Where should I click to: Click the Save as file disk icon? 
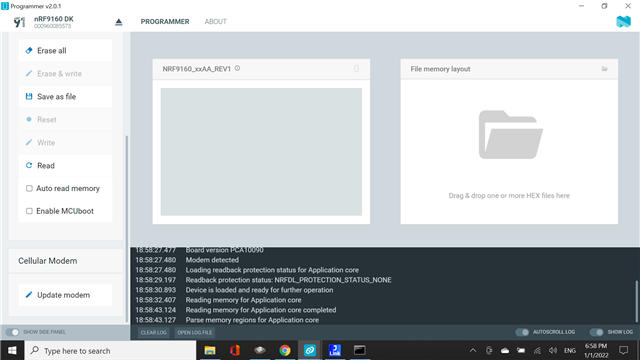coord(29,96)
